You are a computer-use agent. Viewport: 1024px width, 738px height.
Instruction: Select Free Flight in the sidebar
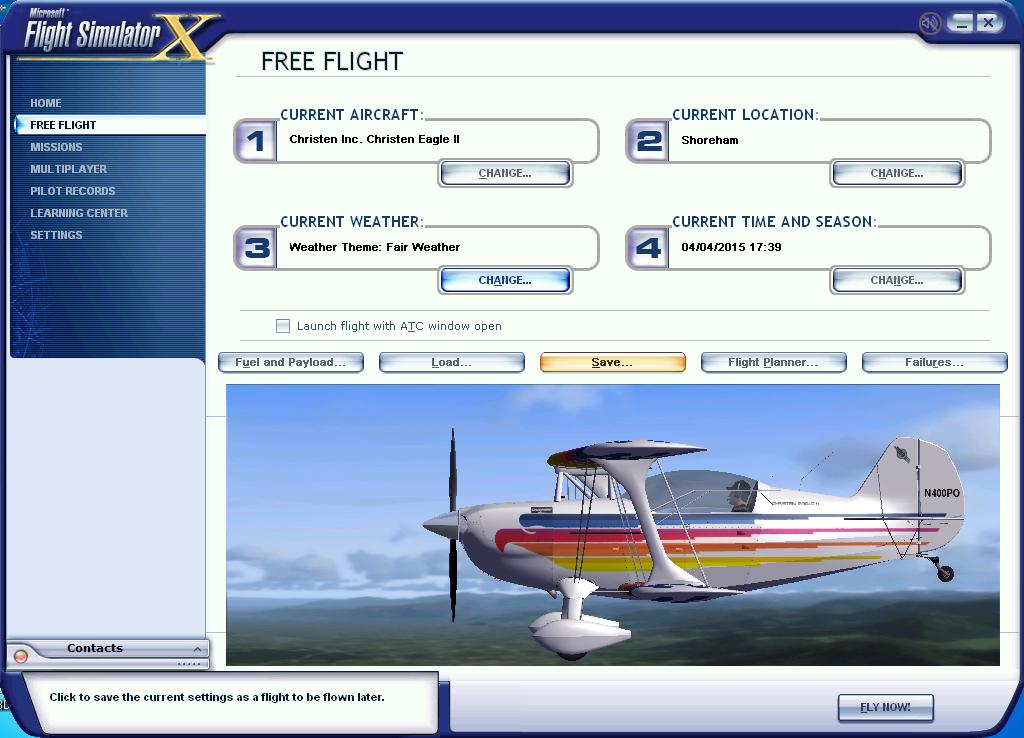pos(109,125)
